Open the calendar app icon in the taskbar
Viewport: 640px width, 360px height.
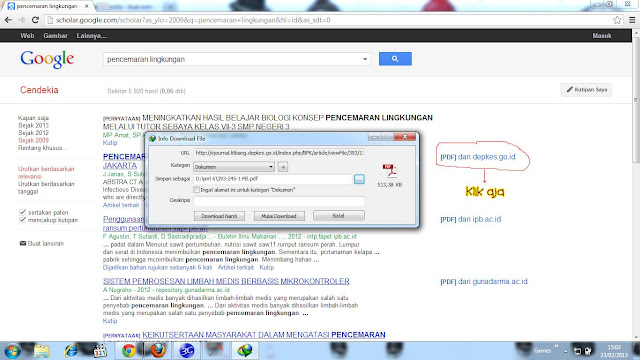(x=100, y=351)
